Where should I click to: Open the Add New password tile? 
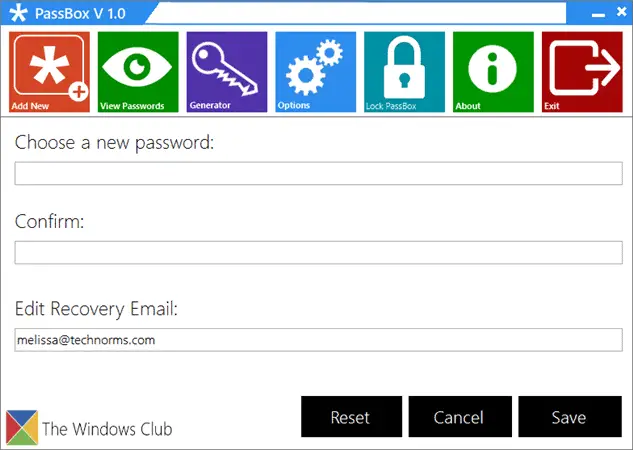point(49,72)
